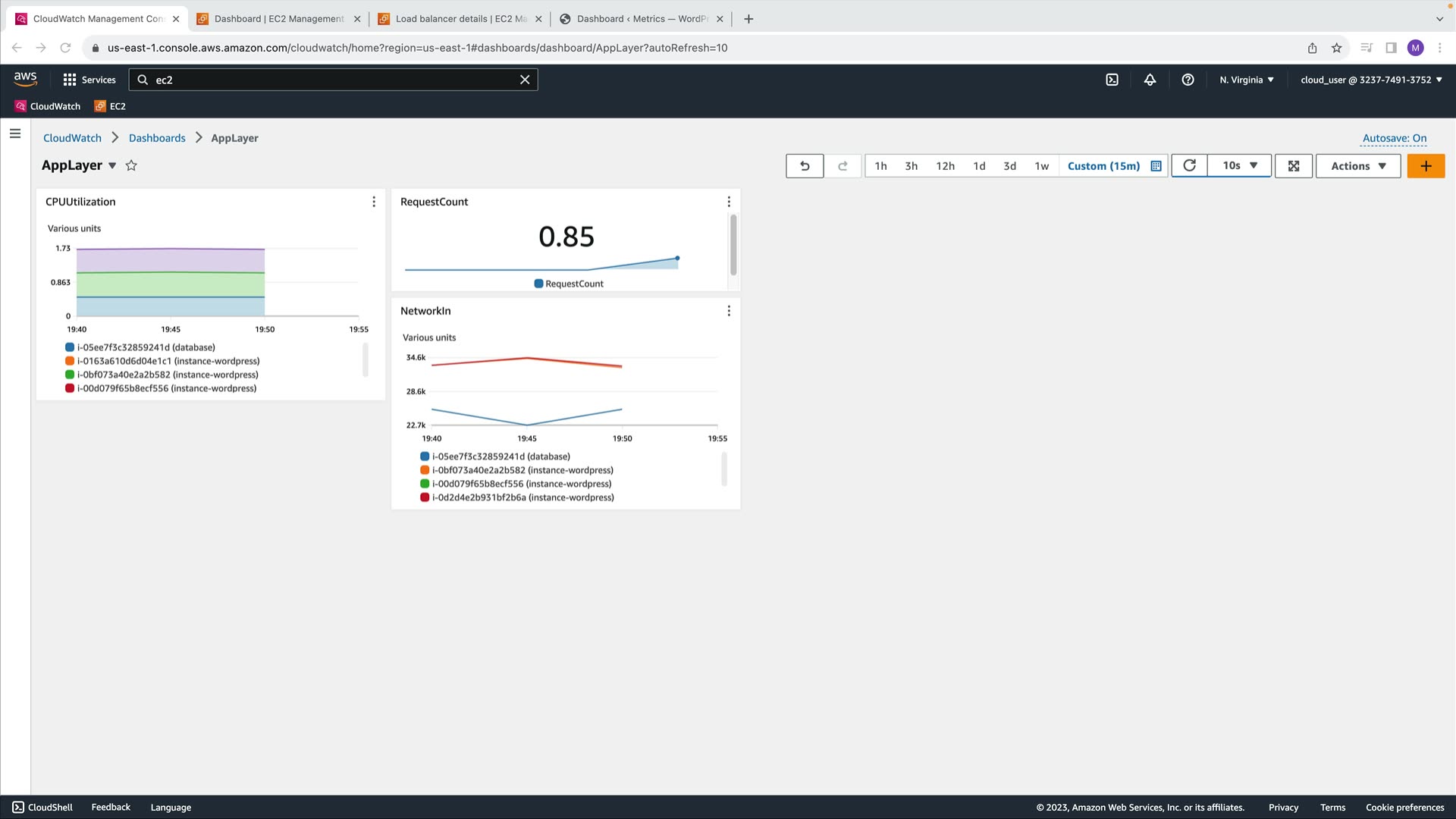The height and width of the screenshot is (819, 1456).
Task: Go to Dashboards breadcrumb link
Action: click(157, 138)
